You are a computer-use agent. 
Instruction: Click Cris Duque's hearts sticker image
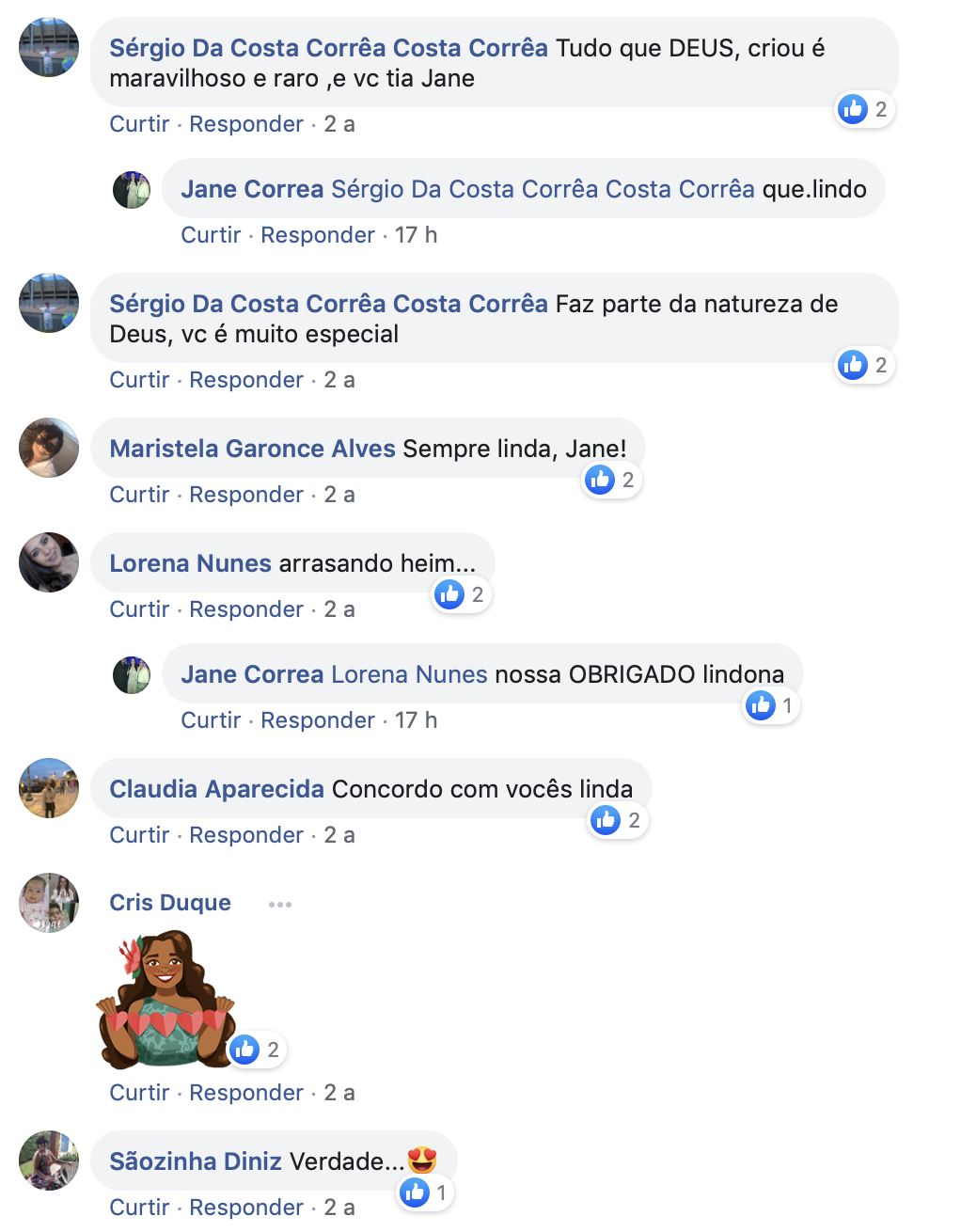[x=166, y=1000]
